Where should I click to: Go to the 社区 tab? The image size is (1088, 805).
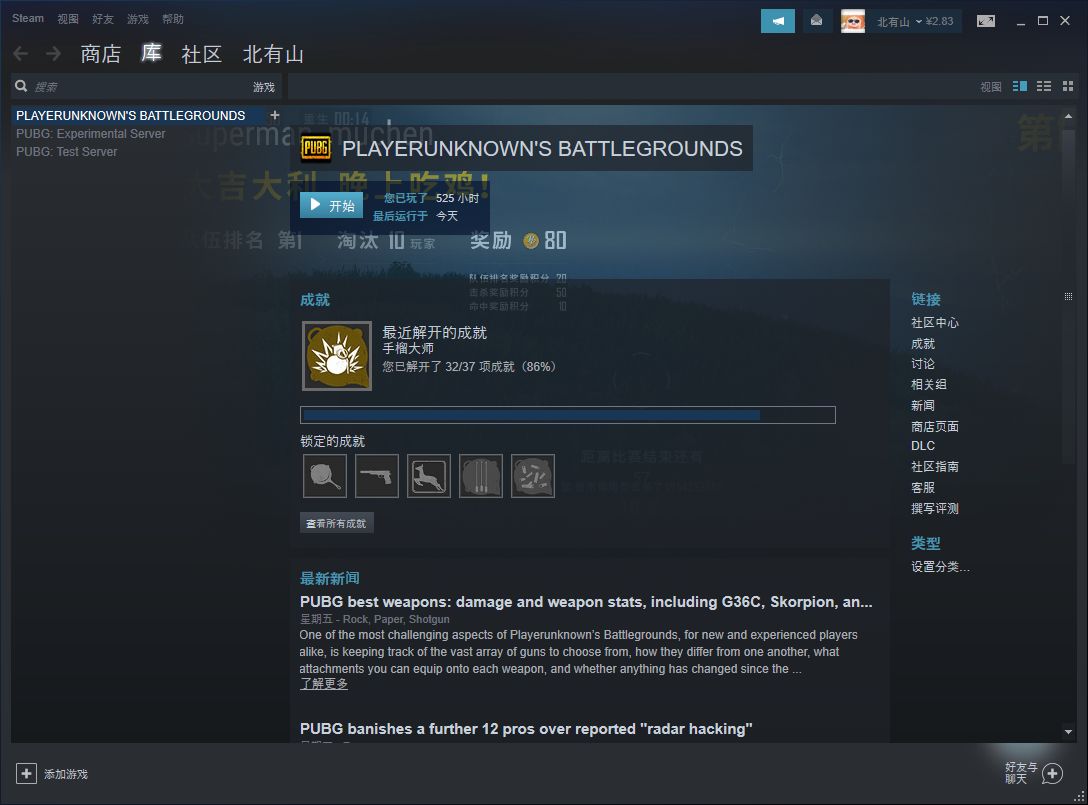201,53
